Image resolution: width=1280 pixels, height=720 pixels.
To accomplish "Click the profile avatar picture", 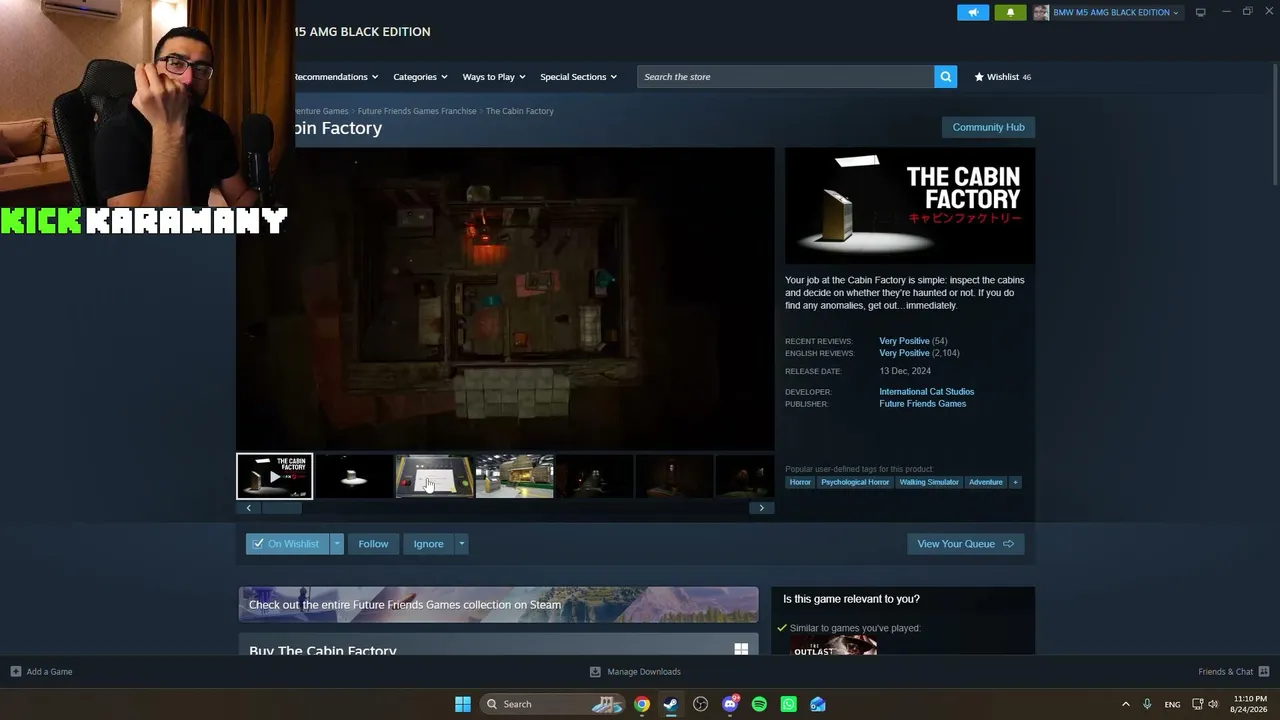I will [x=1041, y=12].
